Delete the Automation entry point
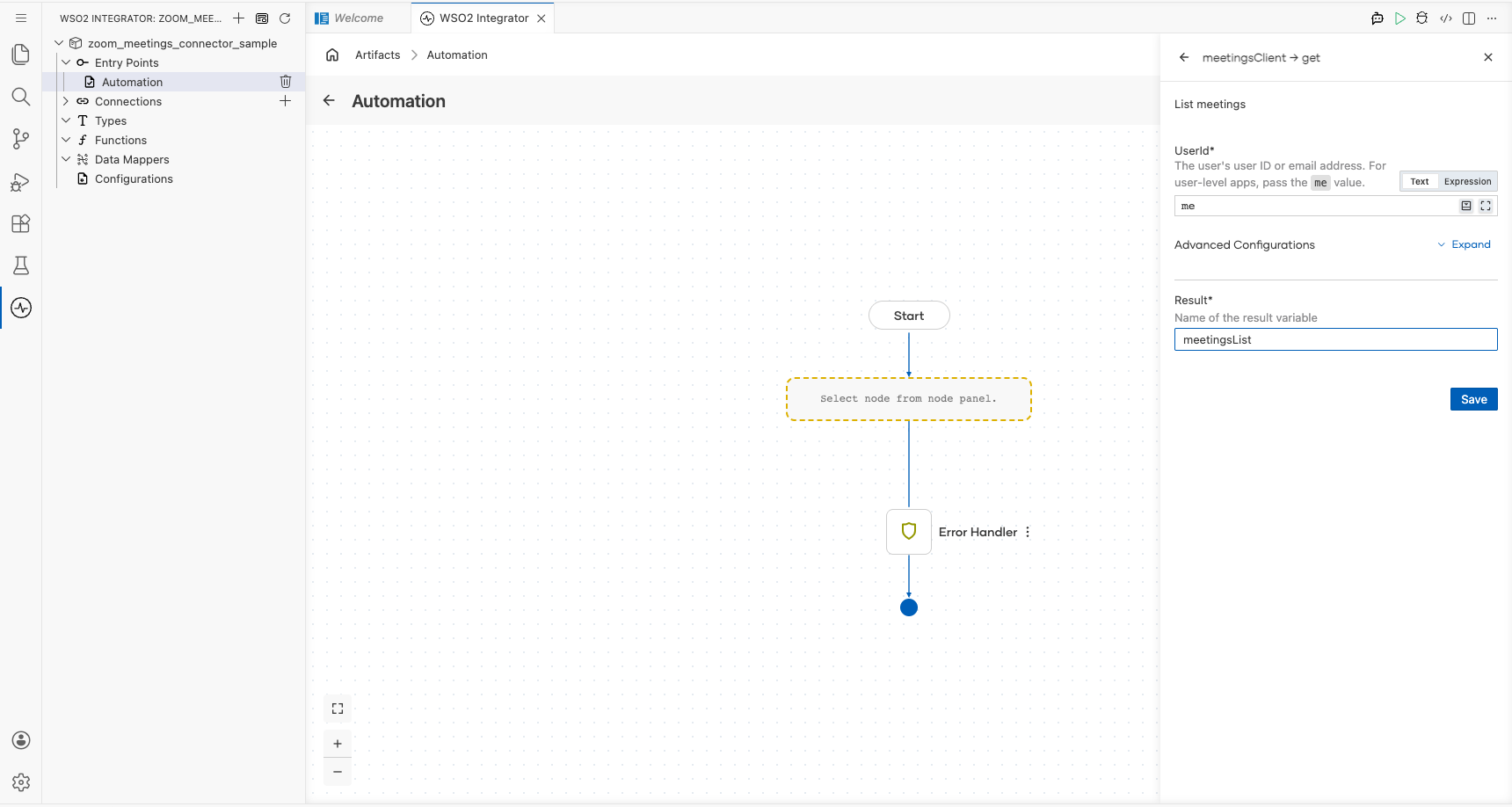Screen dimensions: 1512x807 tap(286, 82)
